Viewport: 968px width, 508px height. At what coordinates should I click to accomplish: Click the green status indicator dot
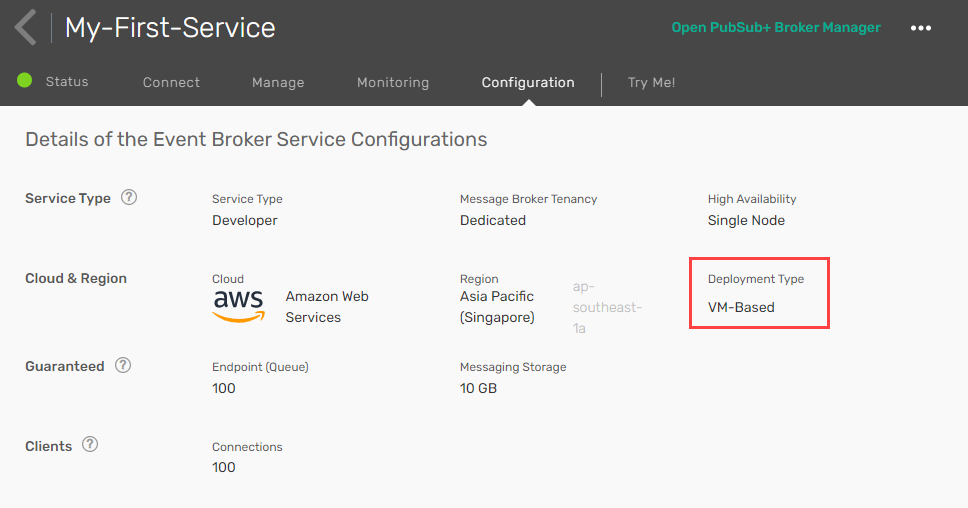click(x=25, y=81)
